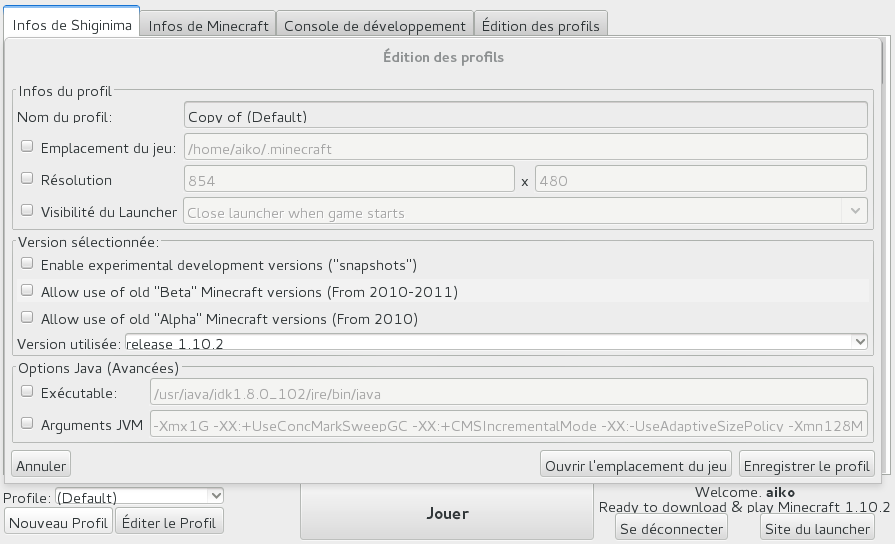This screenshot has width=895, height=544.
Task: Click the Nom du profil text field
Action: 525,116
